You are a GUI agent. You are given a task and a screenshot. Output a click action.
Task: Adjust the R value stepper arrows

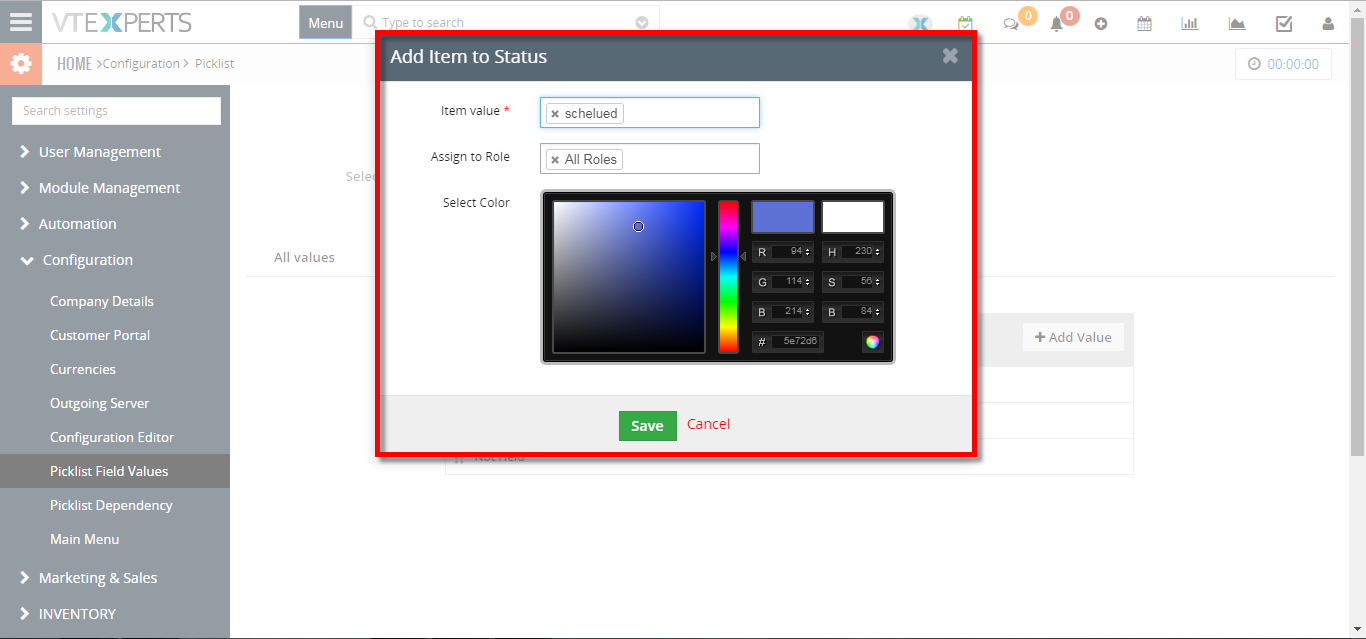tap(808, 252)
